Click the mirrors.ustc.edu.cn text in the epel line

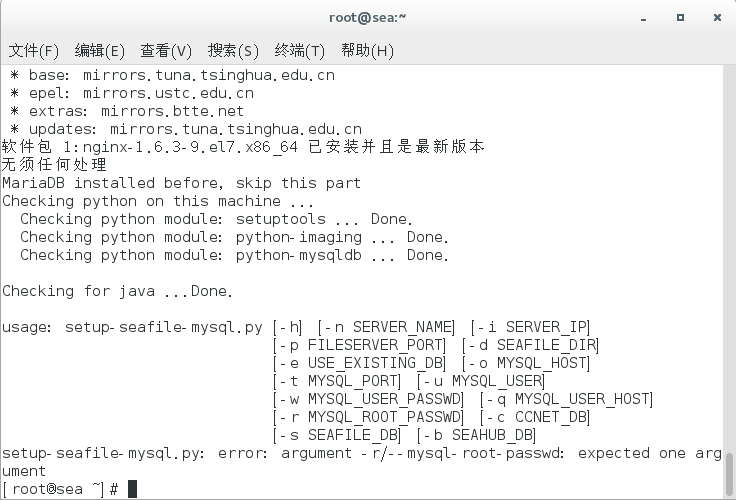pyautogui.click(x=168, y=93)
